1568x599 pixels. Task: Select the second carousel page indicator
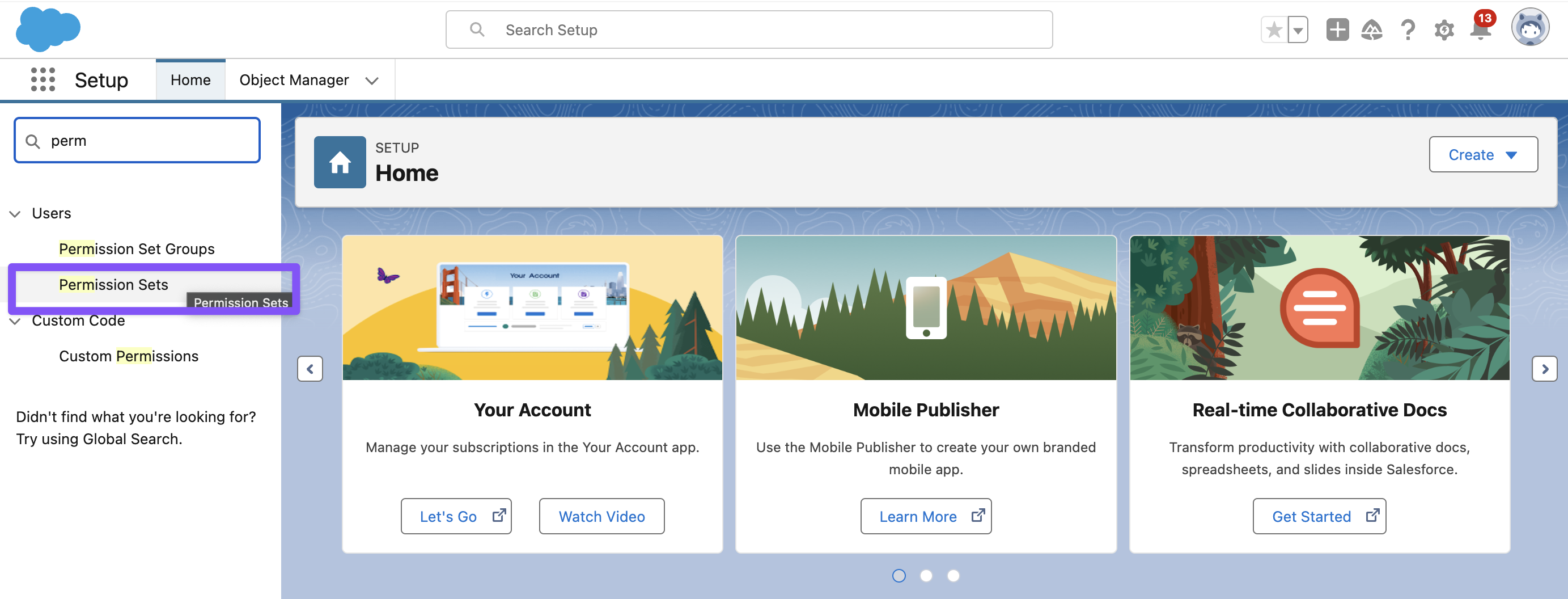coord(926,576)
